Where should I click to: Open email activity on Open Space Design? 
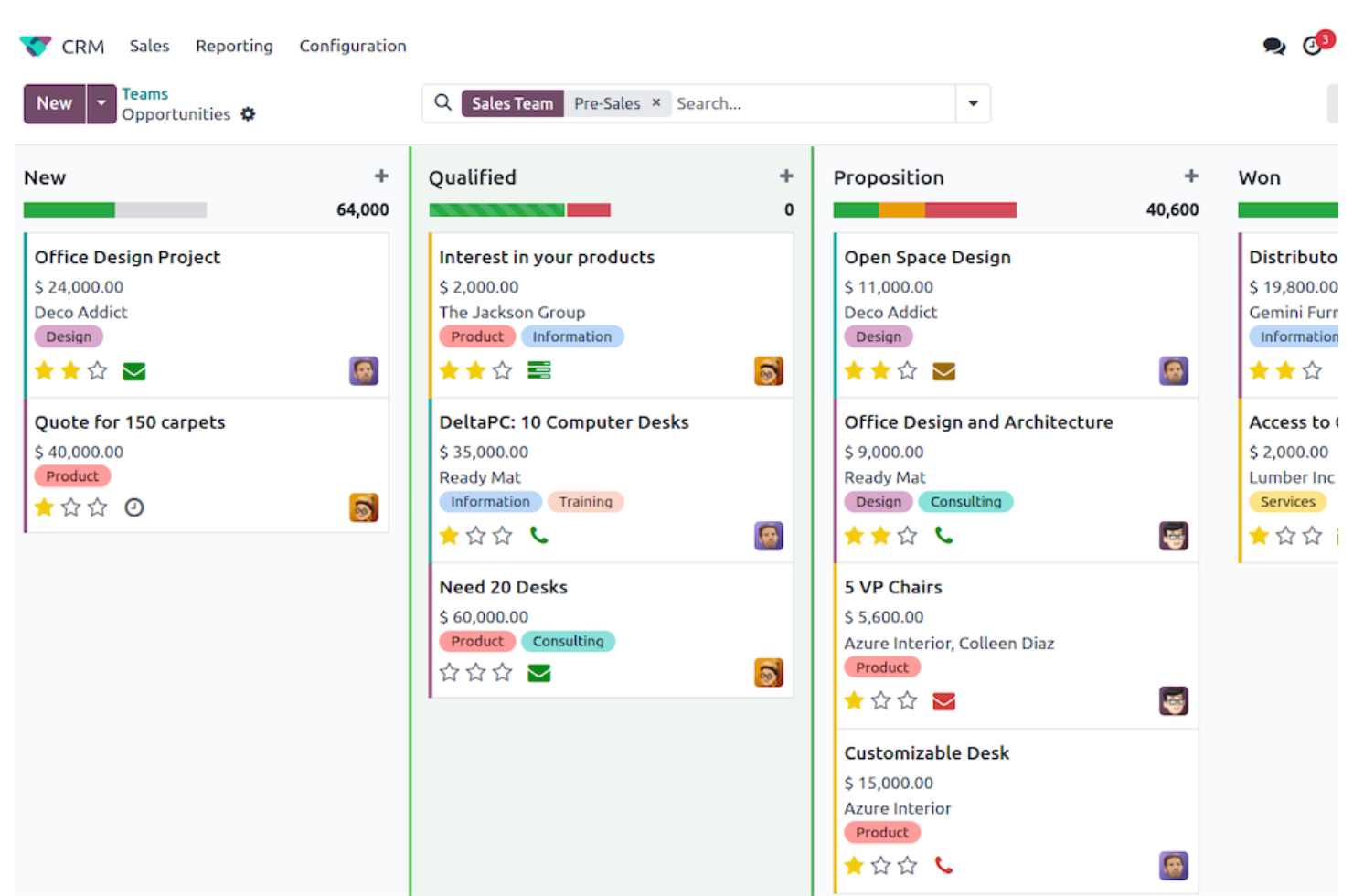click(x=944, y=371)
